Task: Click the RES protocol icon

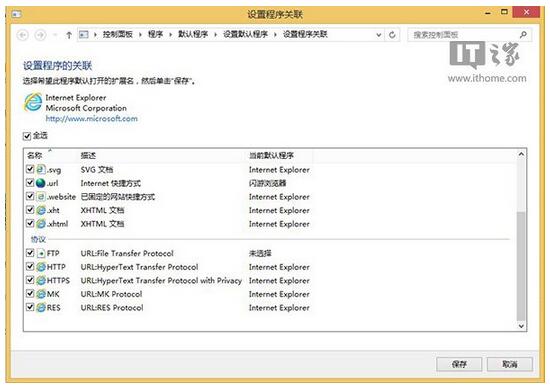Action: pyautogui.click(x=41, y=307)
